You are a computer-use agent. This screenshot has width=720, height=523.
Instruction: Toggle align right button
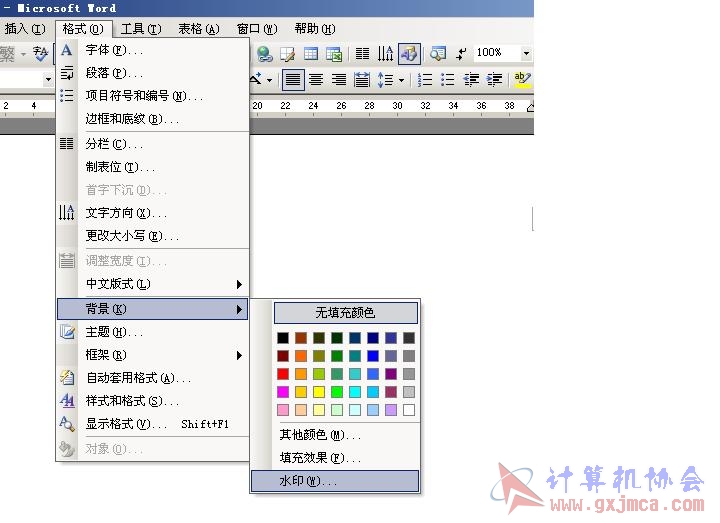[x=339, y=80]
